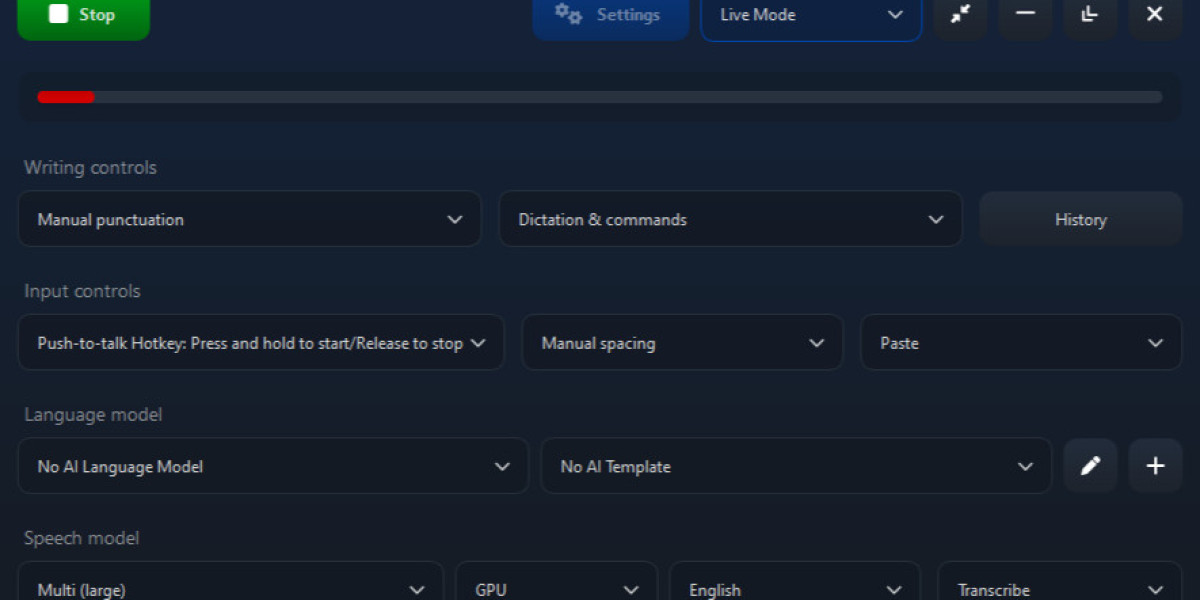Choose from the No AI Language Model dropdown
Screen dimensions: 1200x600
point(273,466)
